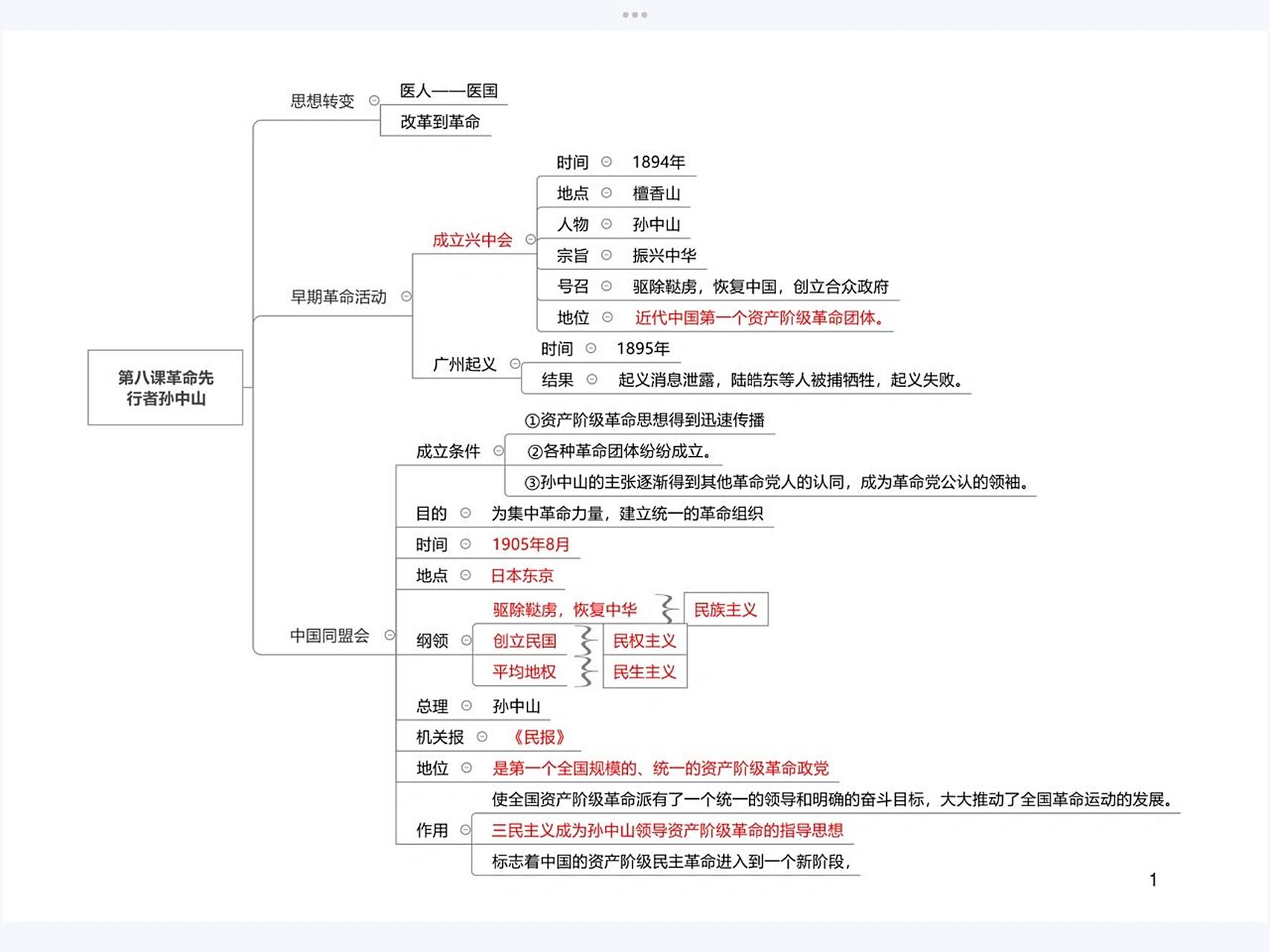Collapse the 总理 node children
The image size is (1270, 952).
[x=467, y=706]
